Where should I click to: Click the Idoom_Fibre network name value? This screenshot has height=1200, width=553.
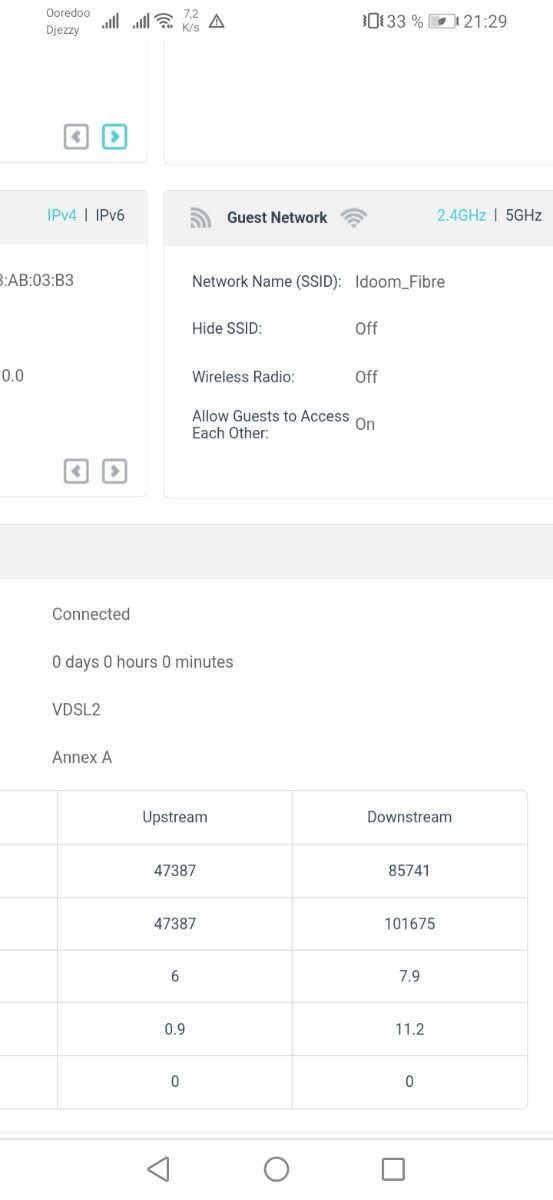(x=400, y=282)
